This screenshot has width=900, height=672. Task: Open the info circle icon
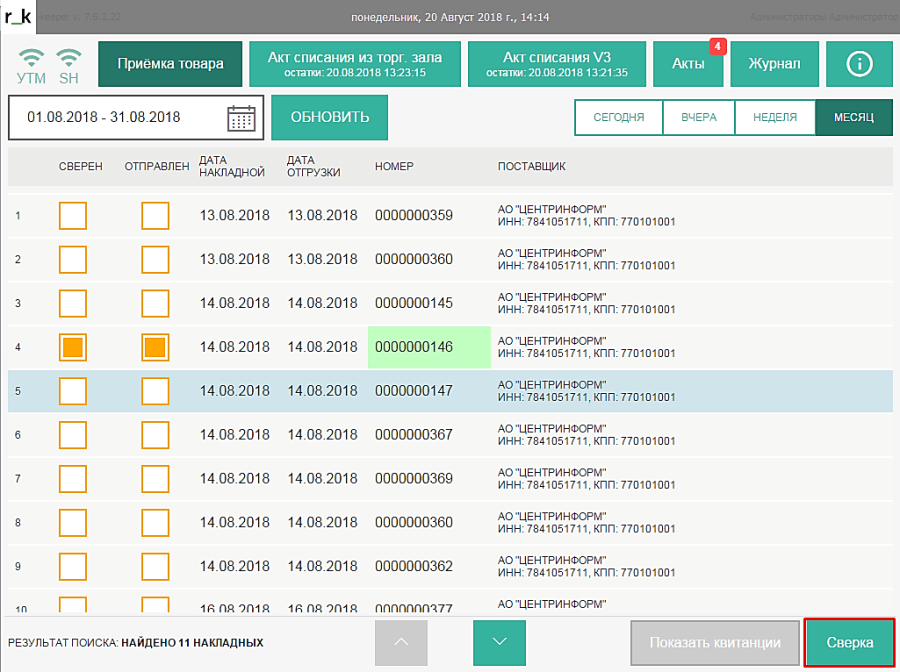coord(859,64)
